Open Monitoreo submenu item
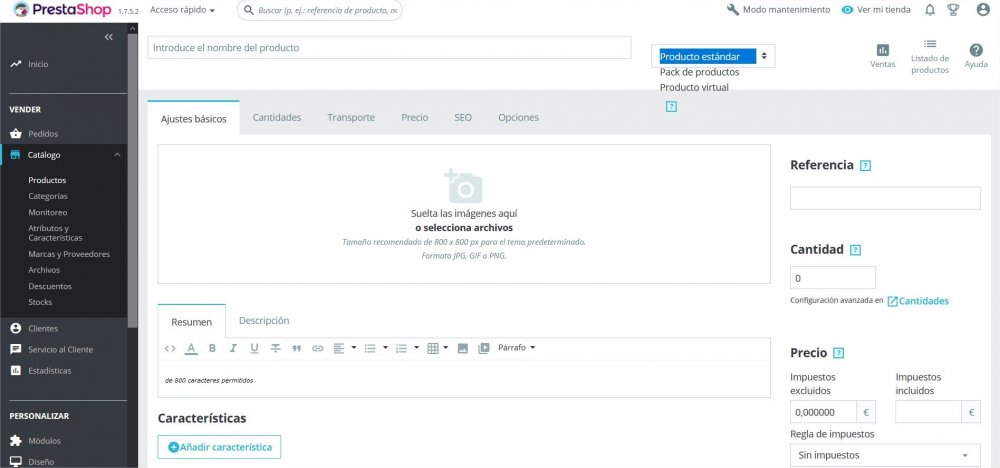This screenshot has width=1000, height=468. (48, 212)
